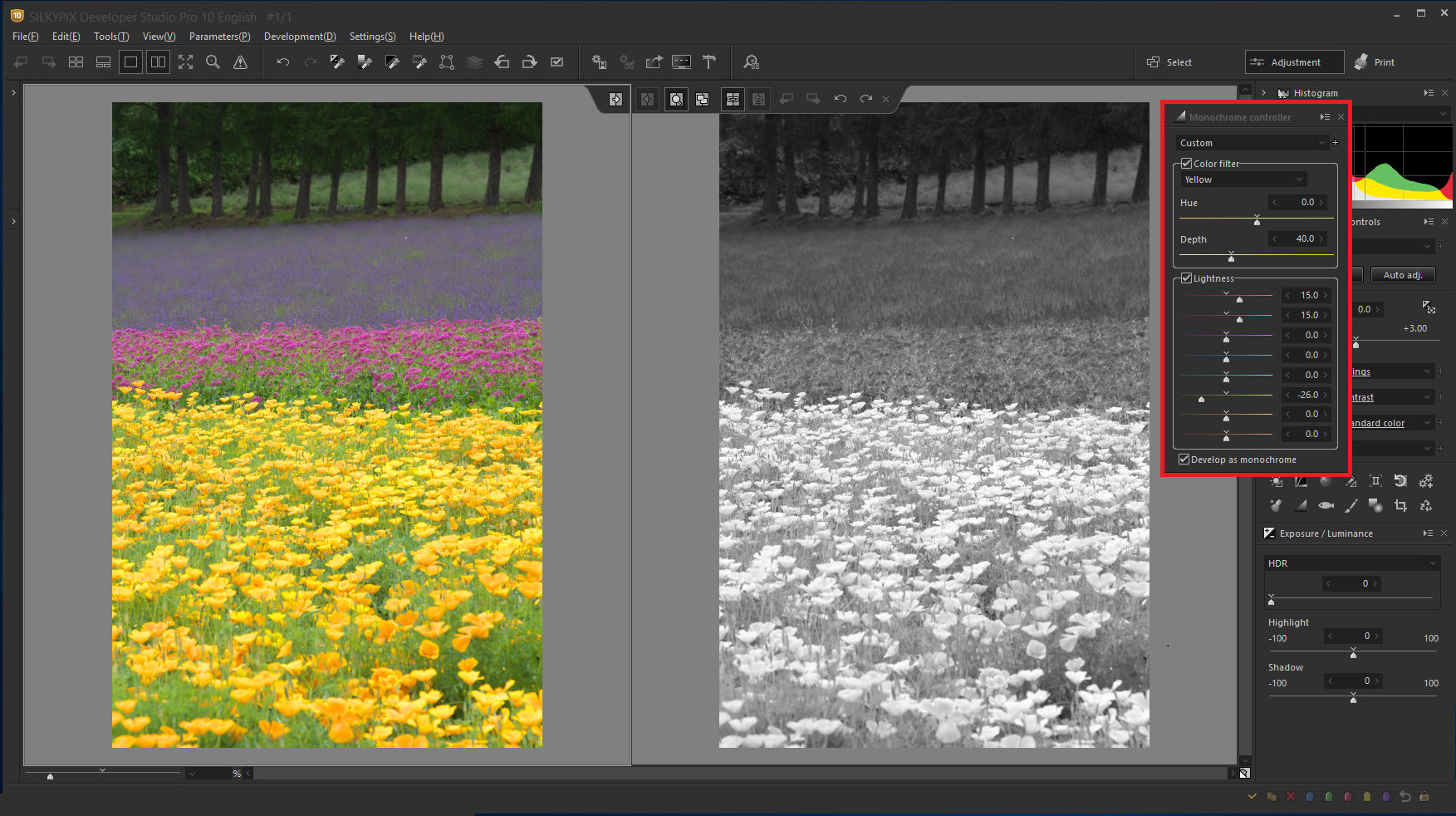Add a new monochrome preset with plus
1456x816 pixels.
pyautogui.click(x=1336, y=143)
